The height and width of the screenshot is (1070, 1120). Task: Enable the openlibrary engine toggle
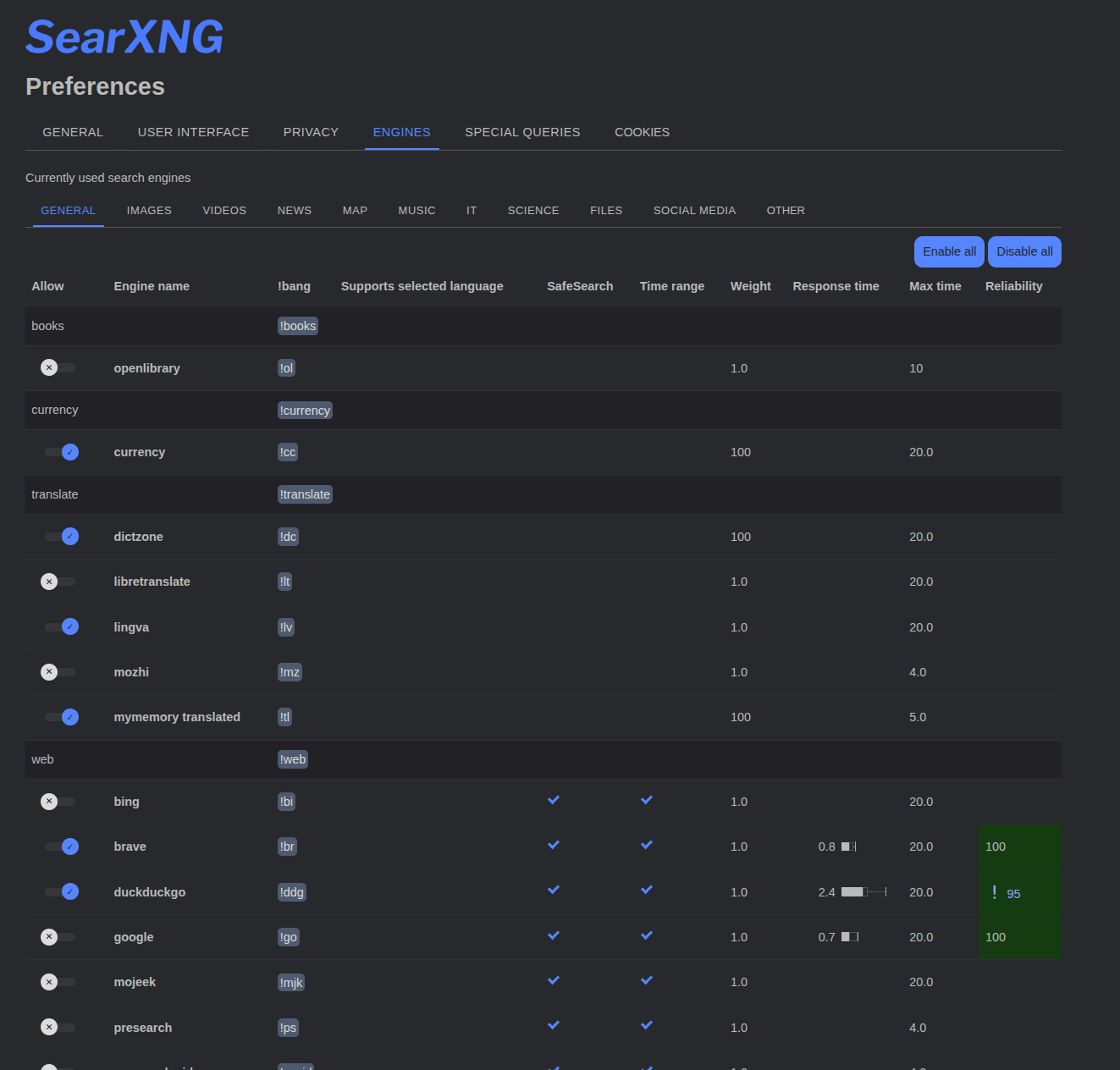pos(58,367)
